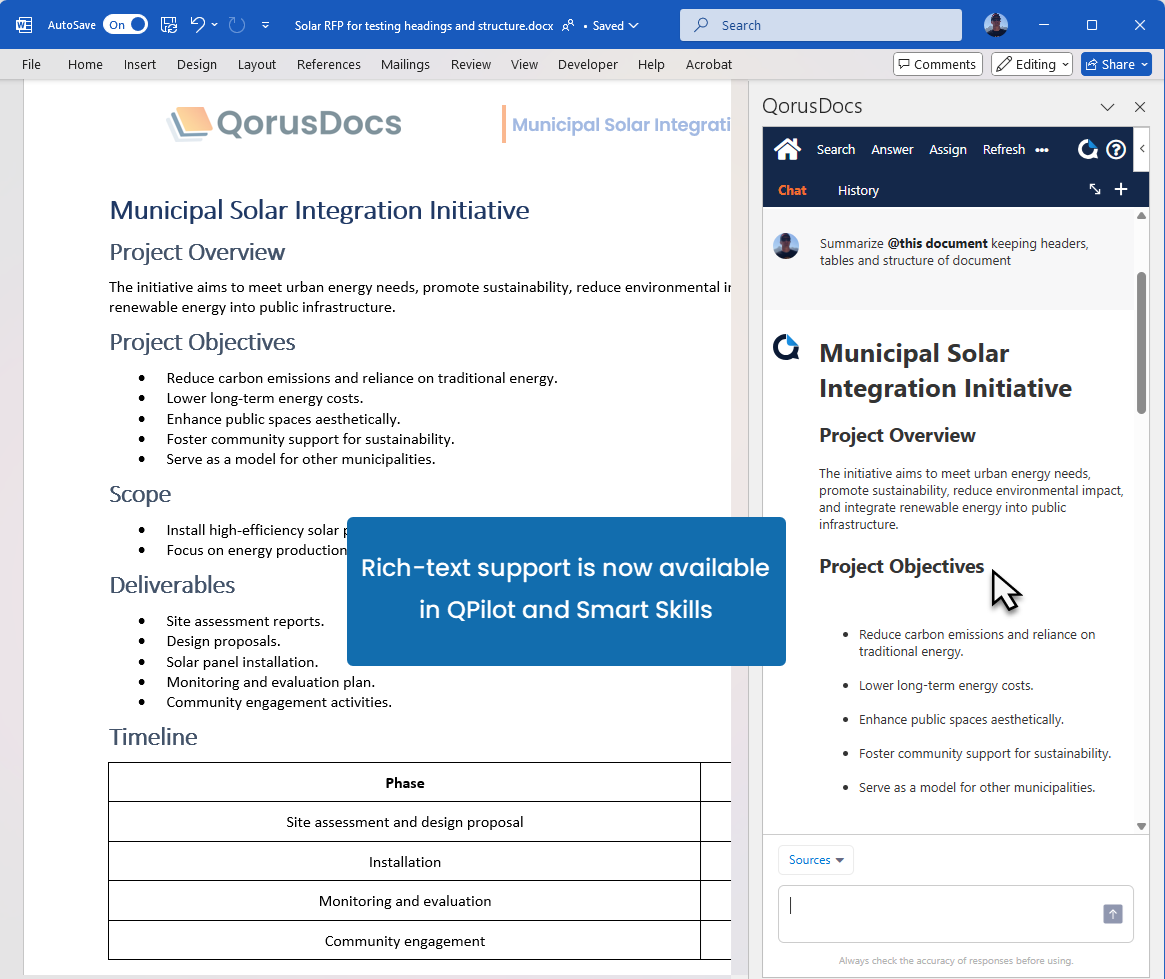Start a new chat with plus icon
This screenshot has height=979, width=1165.
click(1121, 189)
